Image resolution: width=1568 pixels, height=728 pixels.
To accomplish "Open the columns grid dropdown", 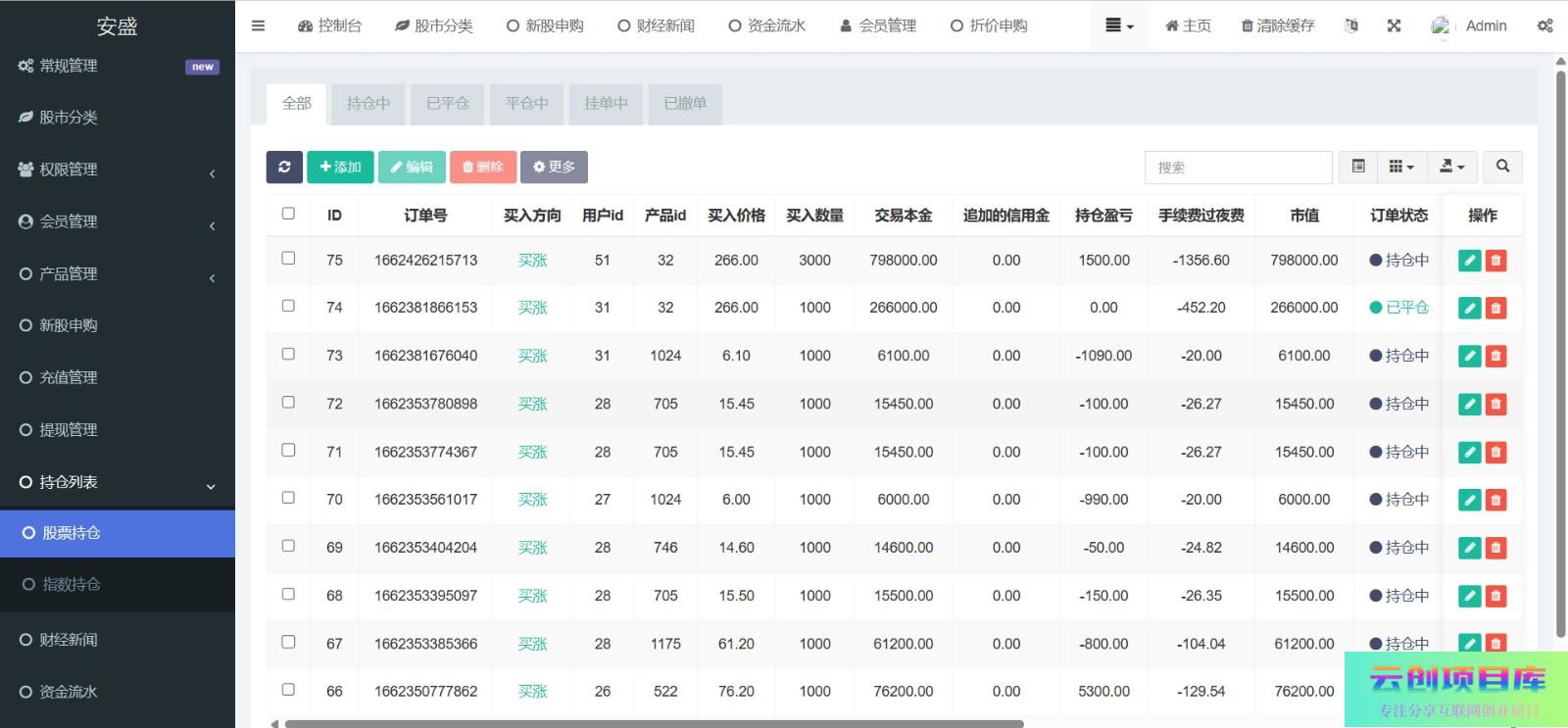I will click(x=1401, y=168).
